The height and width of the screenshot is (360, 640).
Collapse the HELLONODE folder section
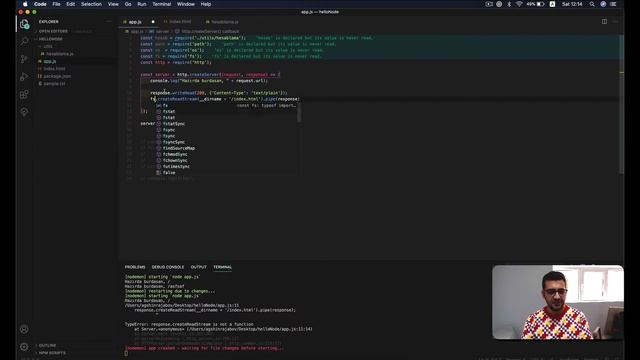click(x=51, y=39)
